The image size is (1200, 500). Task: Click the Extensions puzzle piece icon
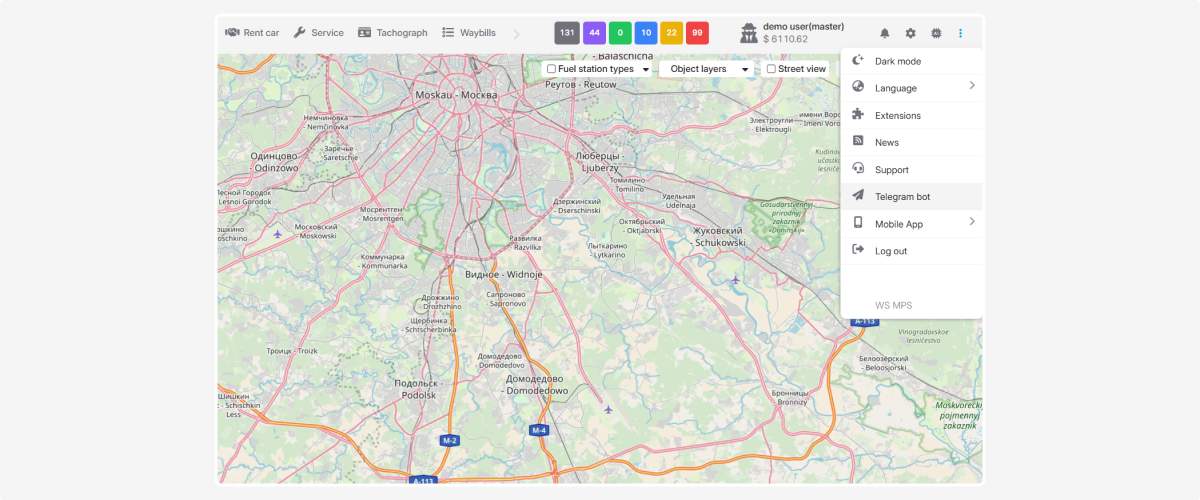[x=858, y=115]
